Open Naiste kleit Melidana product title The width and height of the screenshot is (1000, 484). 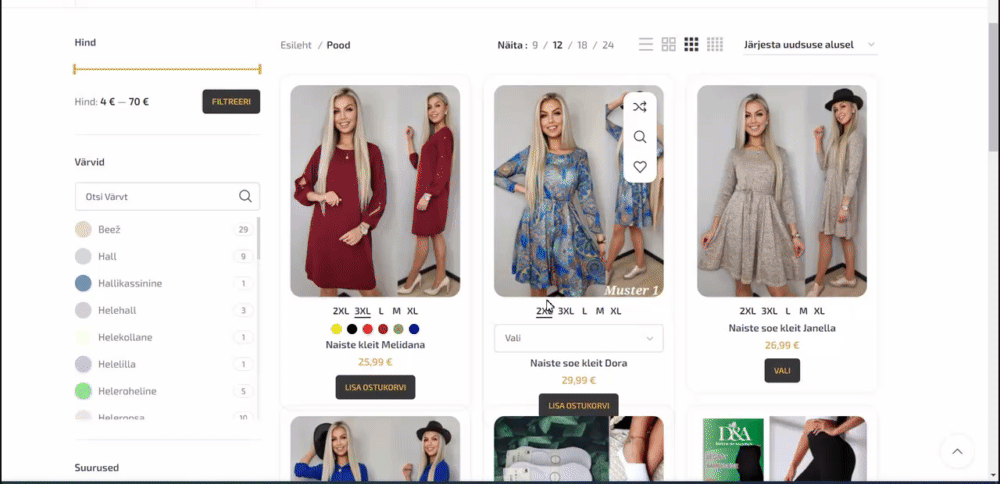(375, 345)
